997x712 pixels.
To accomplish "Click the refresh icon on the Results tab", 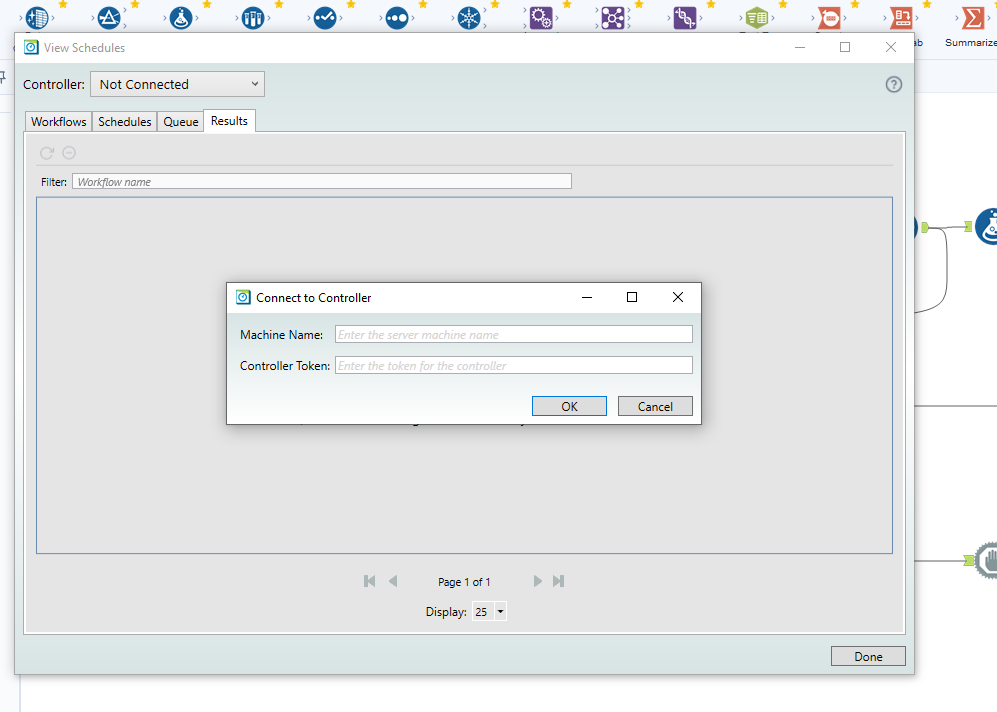I will 46,152.
